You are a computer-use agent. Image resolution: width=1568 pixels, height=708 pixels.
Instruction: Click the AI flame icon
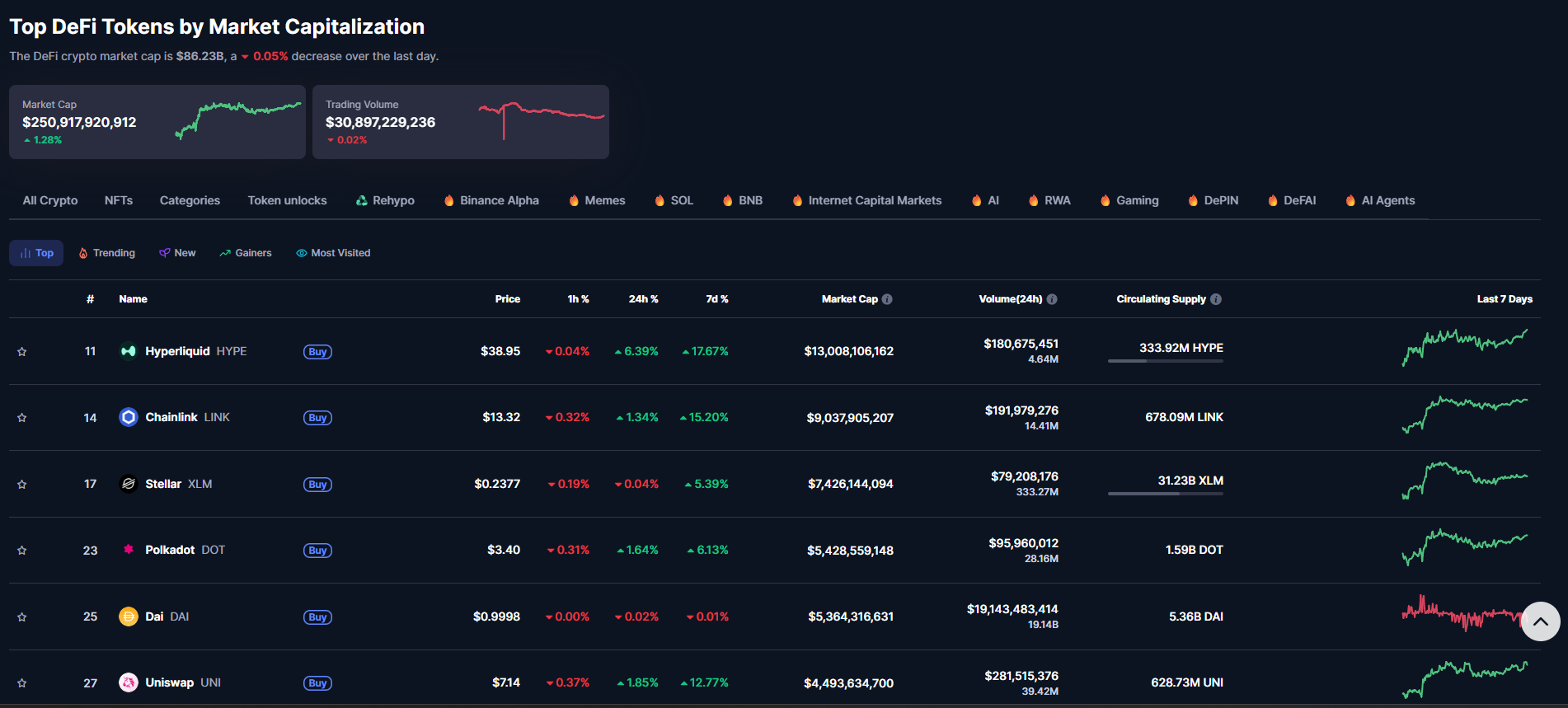point(977,200)
